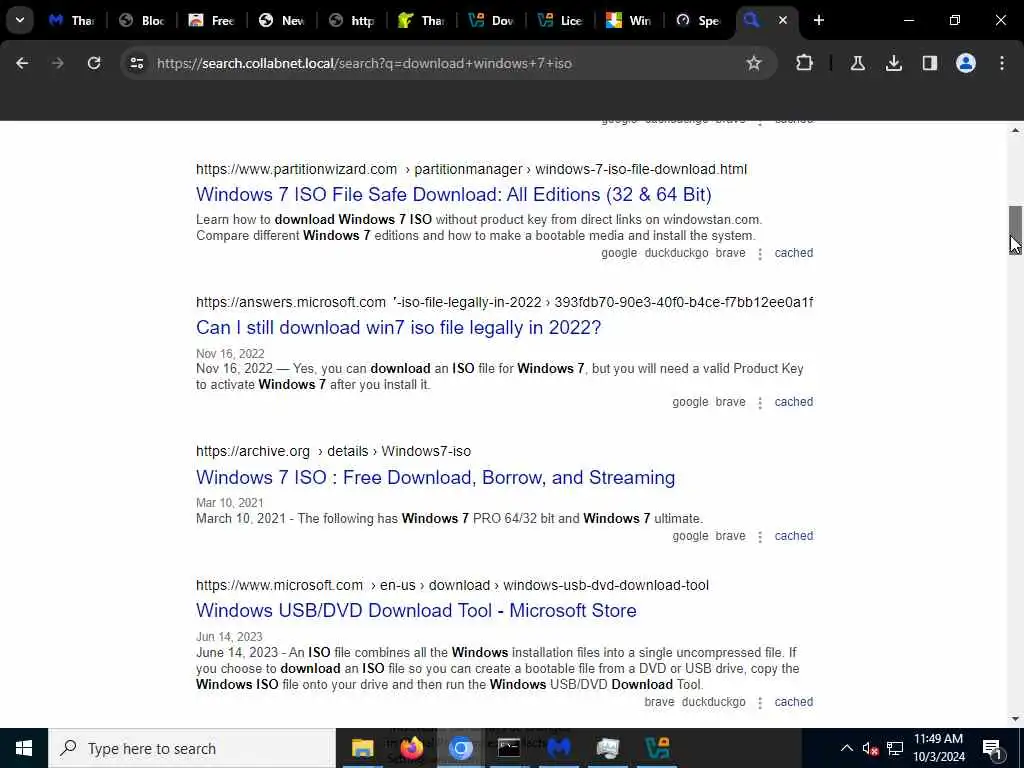The image size is (1024, 768).
Task: Click the scrollbar up arrow
Action: [1015, 130]
